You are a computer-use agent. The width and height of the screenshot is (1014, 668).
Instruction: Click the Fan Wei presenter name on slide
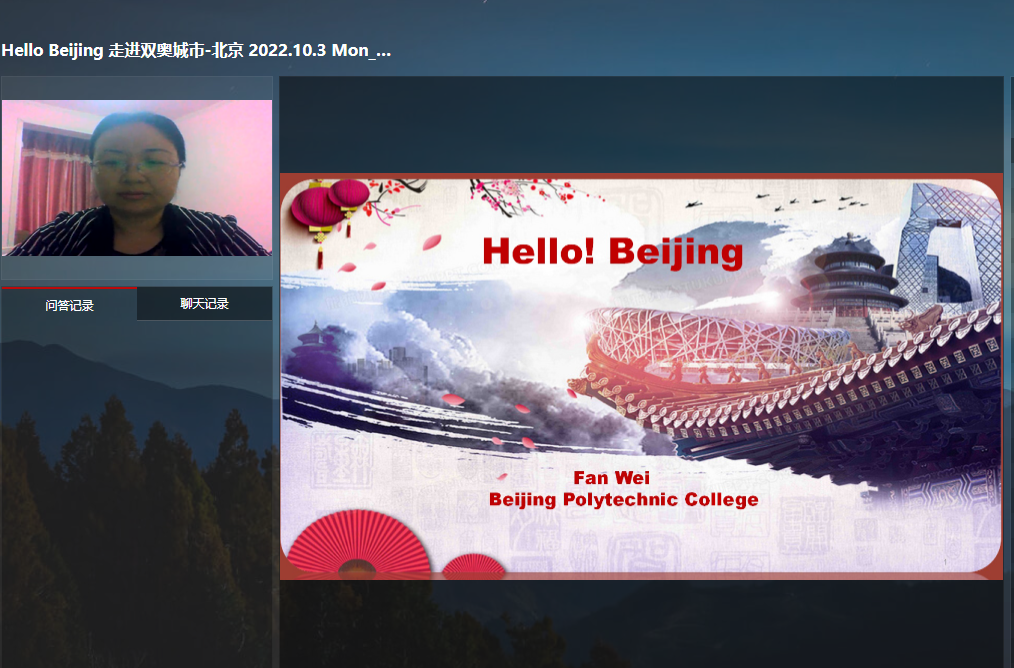click(611, 478)
